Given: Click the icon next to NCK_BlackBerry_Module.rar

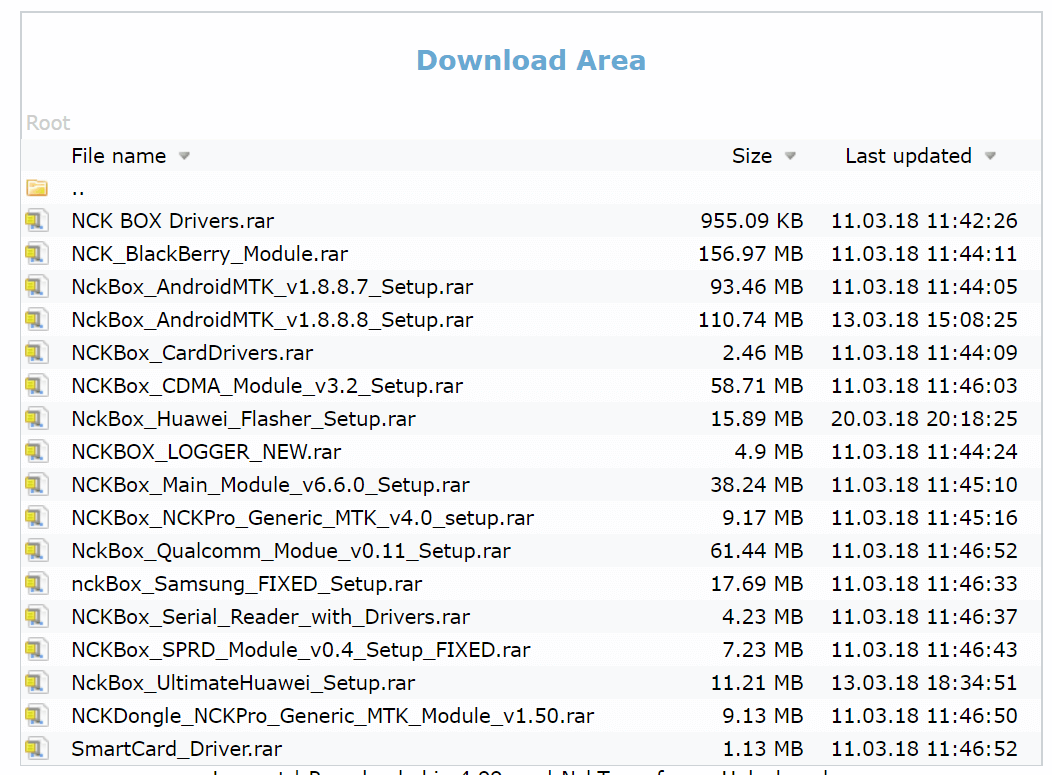Looking at the screenshot, I should tap(37, 254).
